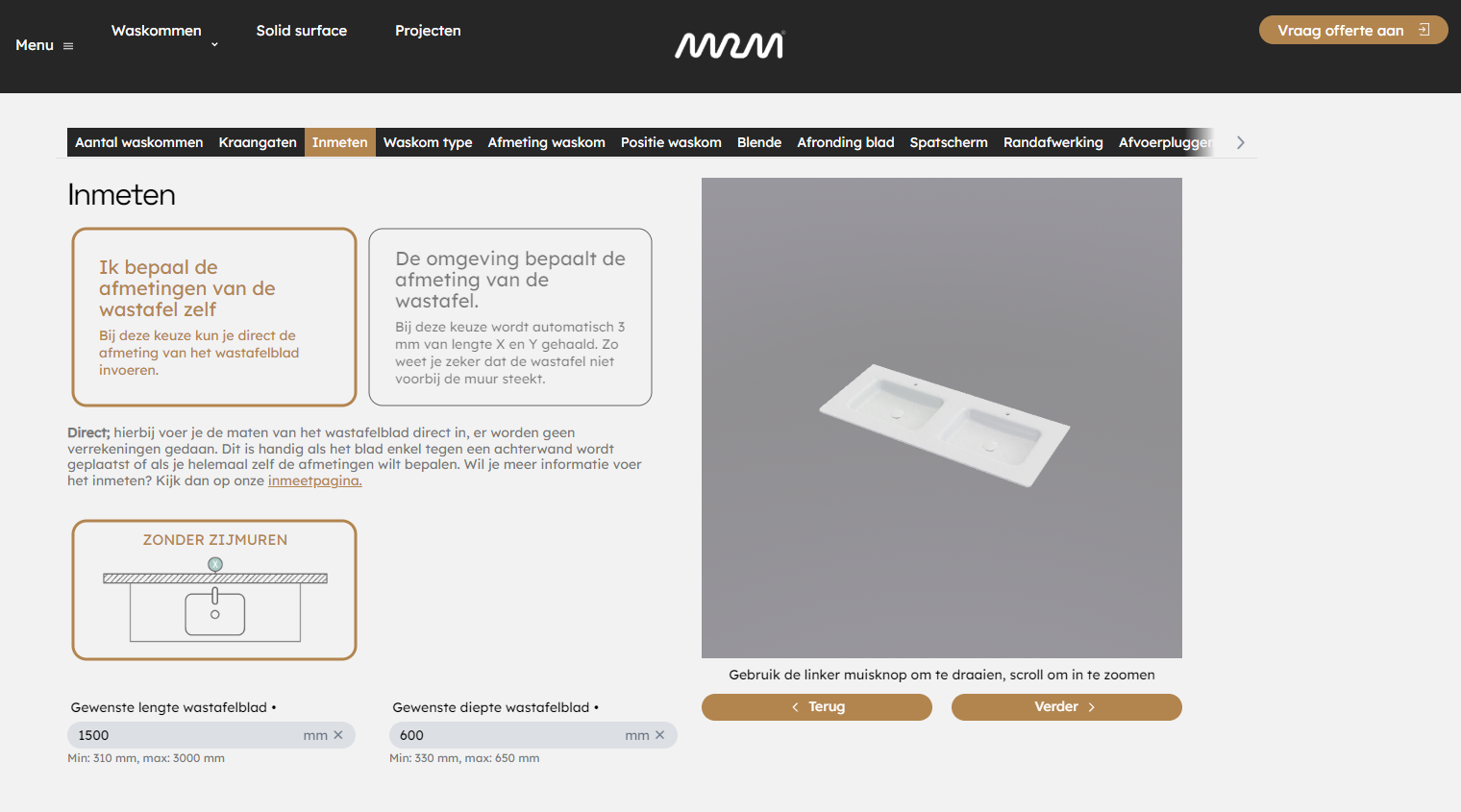Open the hamburger Menu icon

[x=68, y=44]
